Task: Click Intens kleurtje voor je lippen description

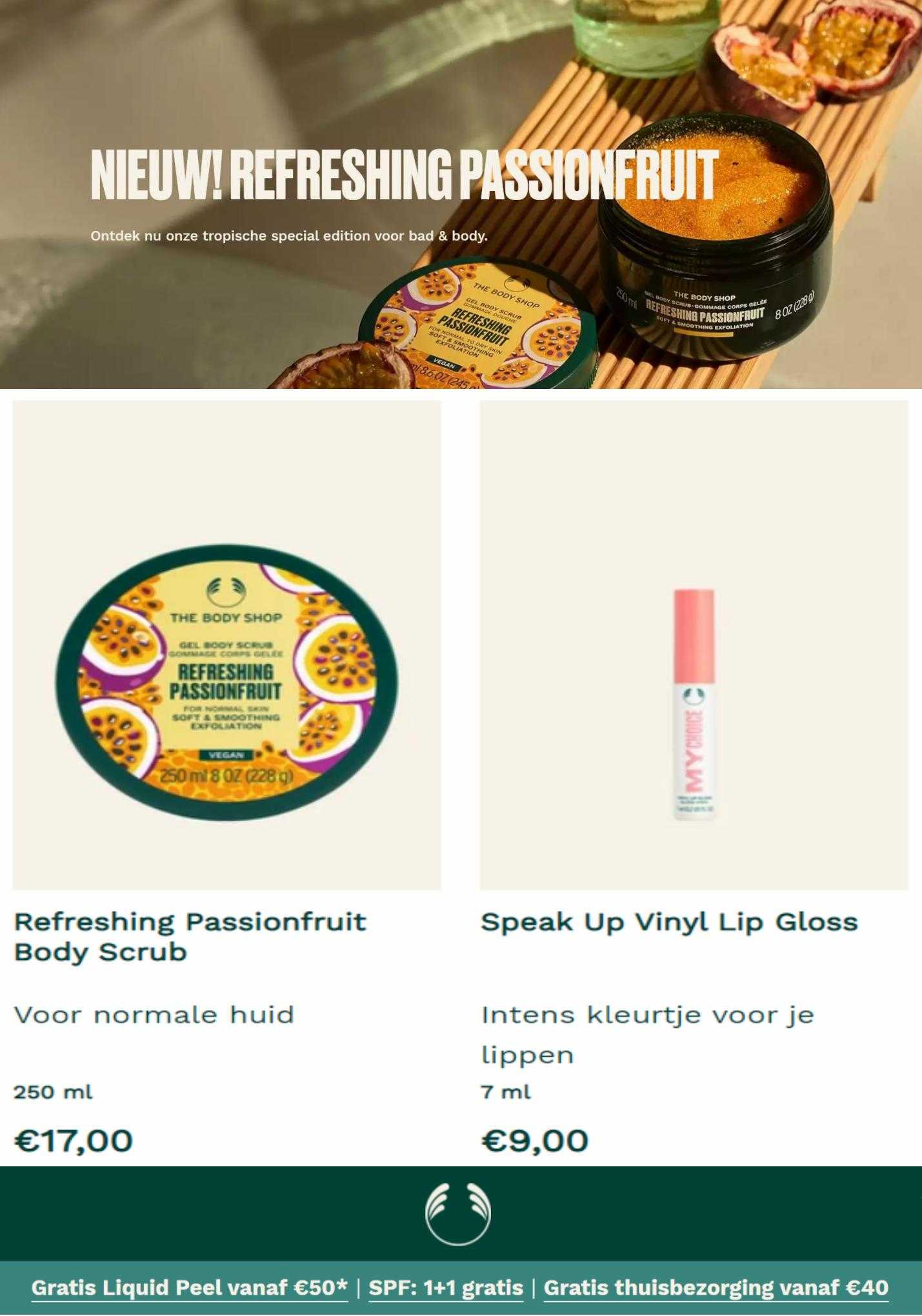Action: pyautogui.click(x=647, y=1035)
